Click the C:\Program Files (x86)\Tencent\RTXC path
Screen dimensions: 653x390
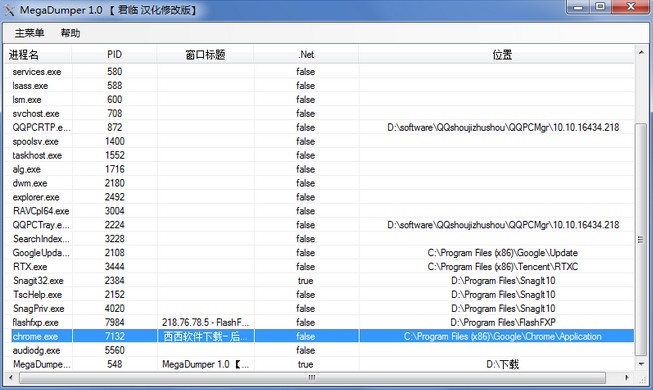502,267
